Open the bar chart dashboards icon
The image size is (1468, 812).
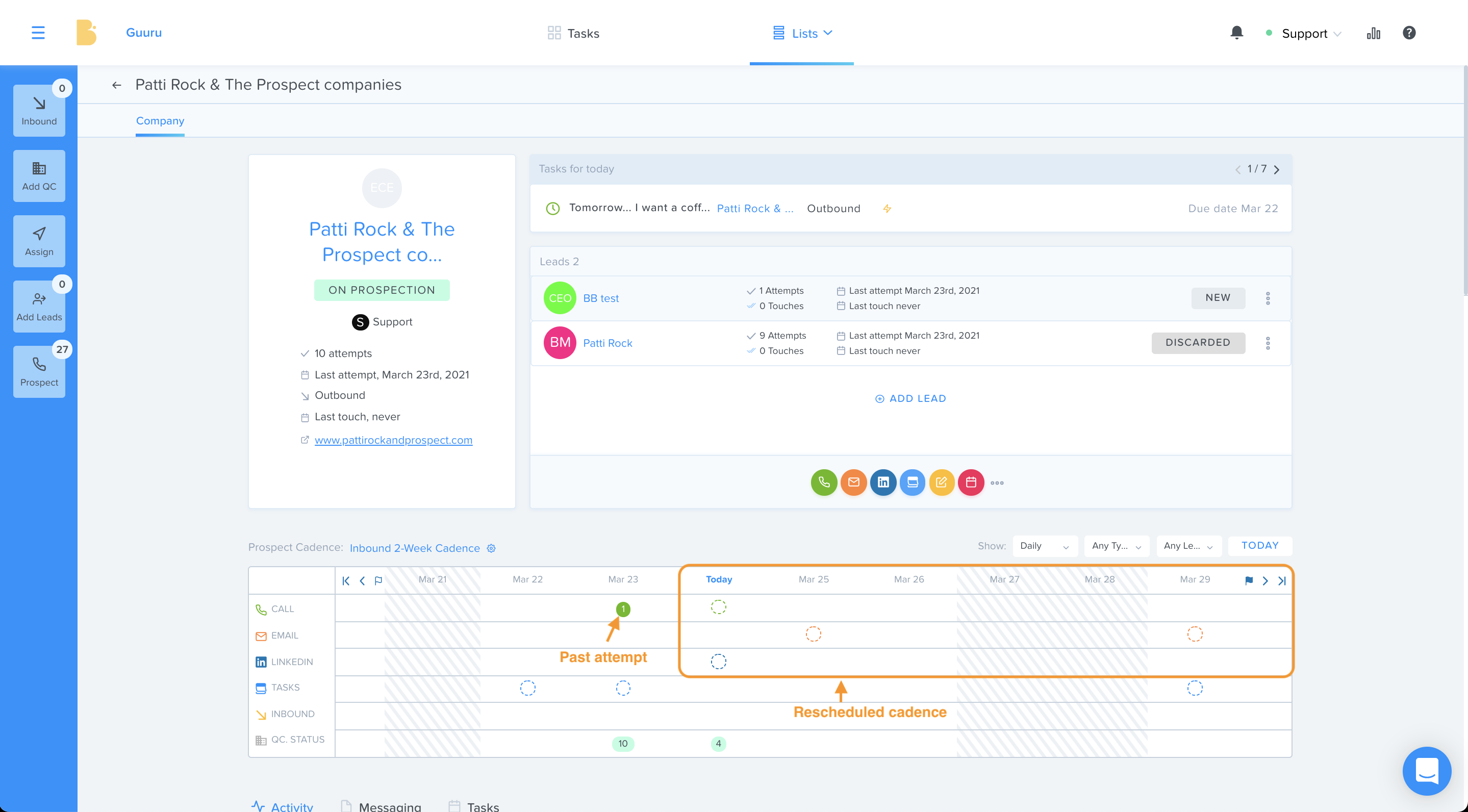[1374, 33]
